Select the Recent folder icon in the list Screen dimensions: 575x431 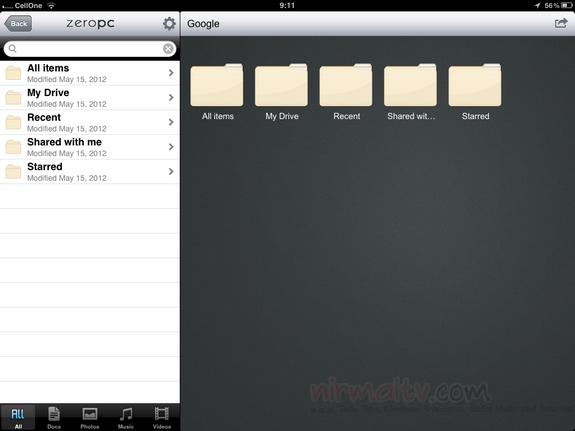[x=13, y=122]
